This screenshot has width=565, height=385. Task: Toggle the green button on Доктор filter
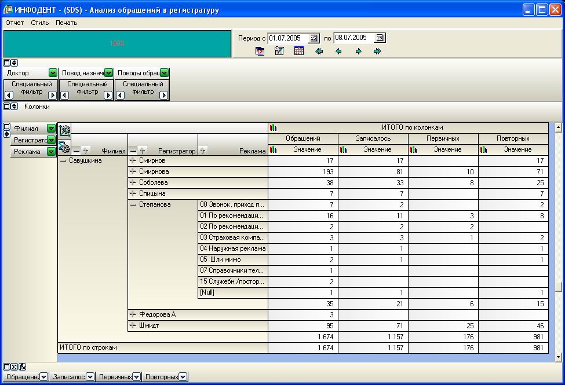click(53, 73)
